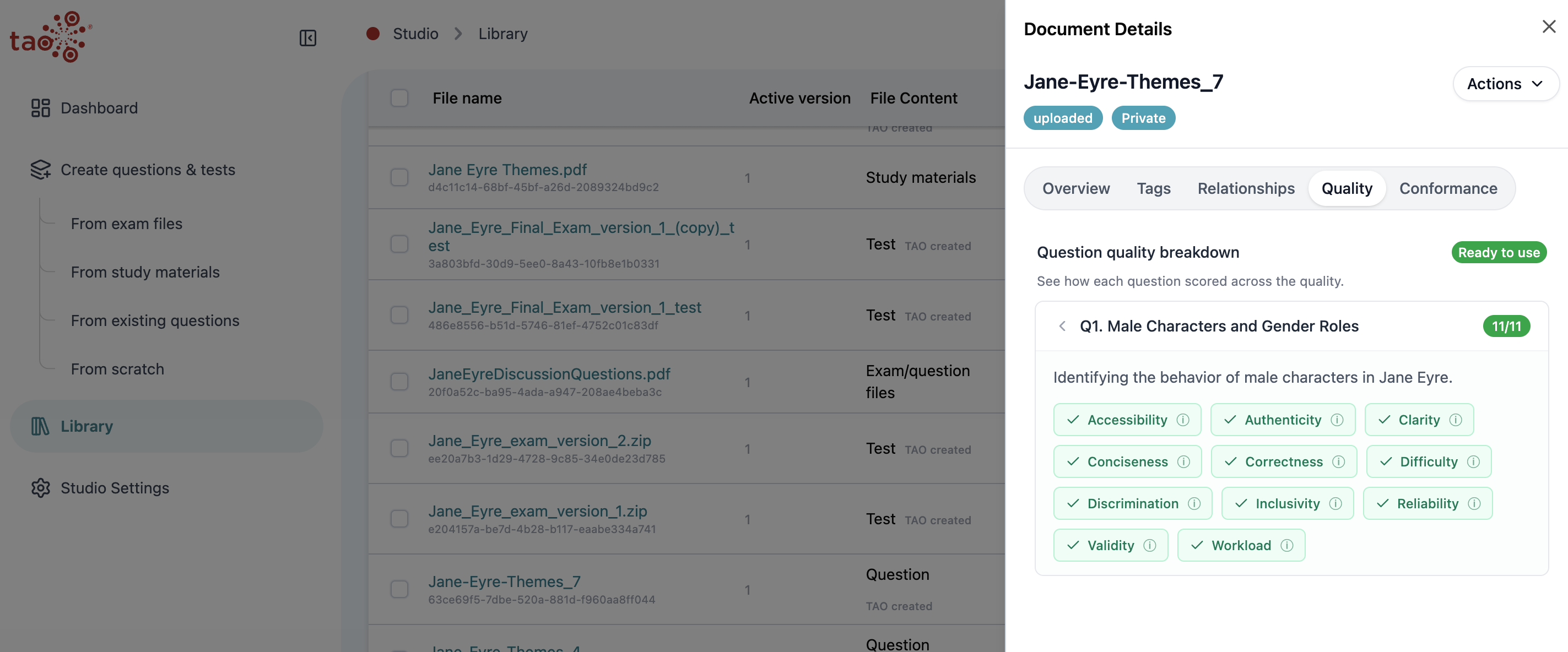Click info icon next to Reliability

tap(1474, 504)
